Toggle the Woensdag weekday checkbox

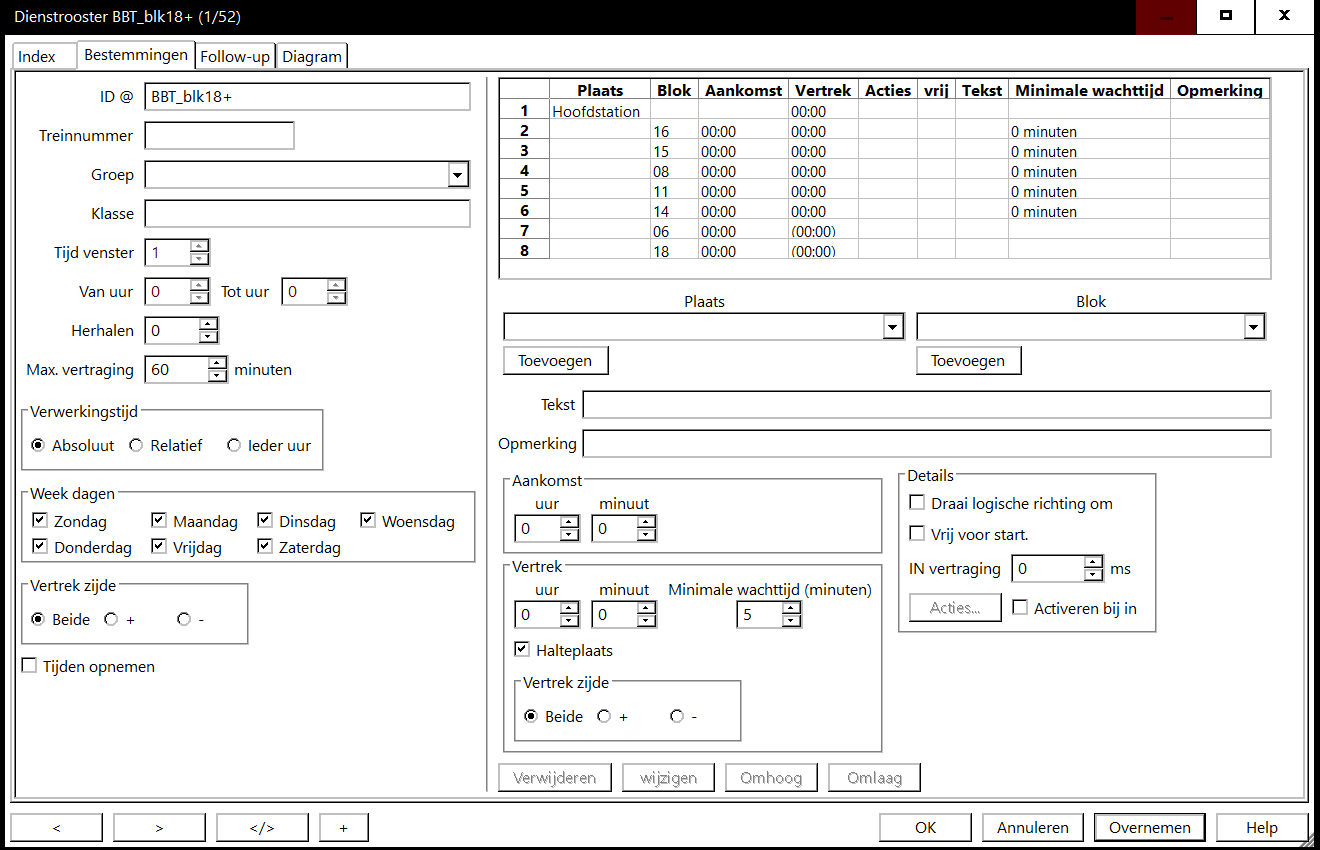point(368,521)
